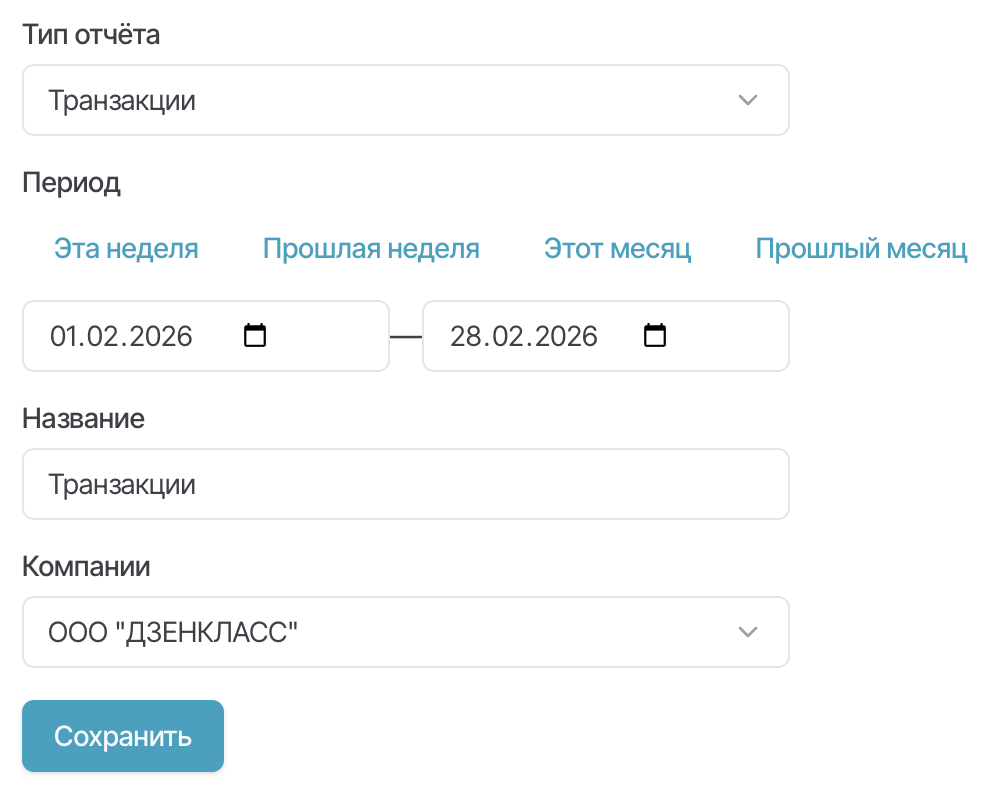Pick the Прошлый месяц period shortcut
The width and height of the screenshot is (984, 790).
pos(861,248)
